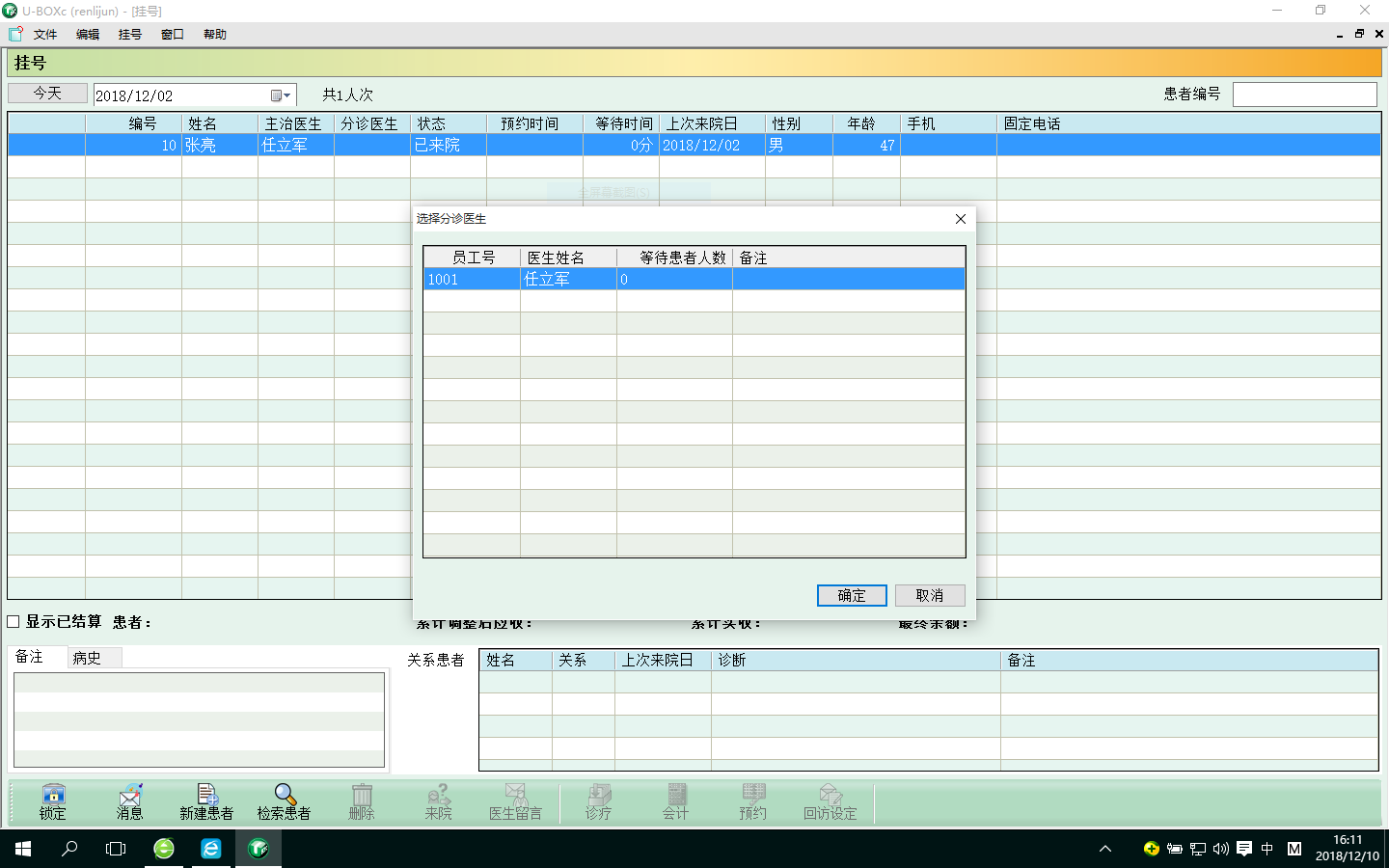Viewport: 1389px width, 868px height.
Task: Click the 已来院 status cell
Action: [x=449, y=145]
